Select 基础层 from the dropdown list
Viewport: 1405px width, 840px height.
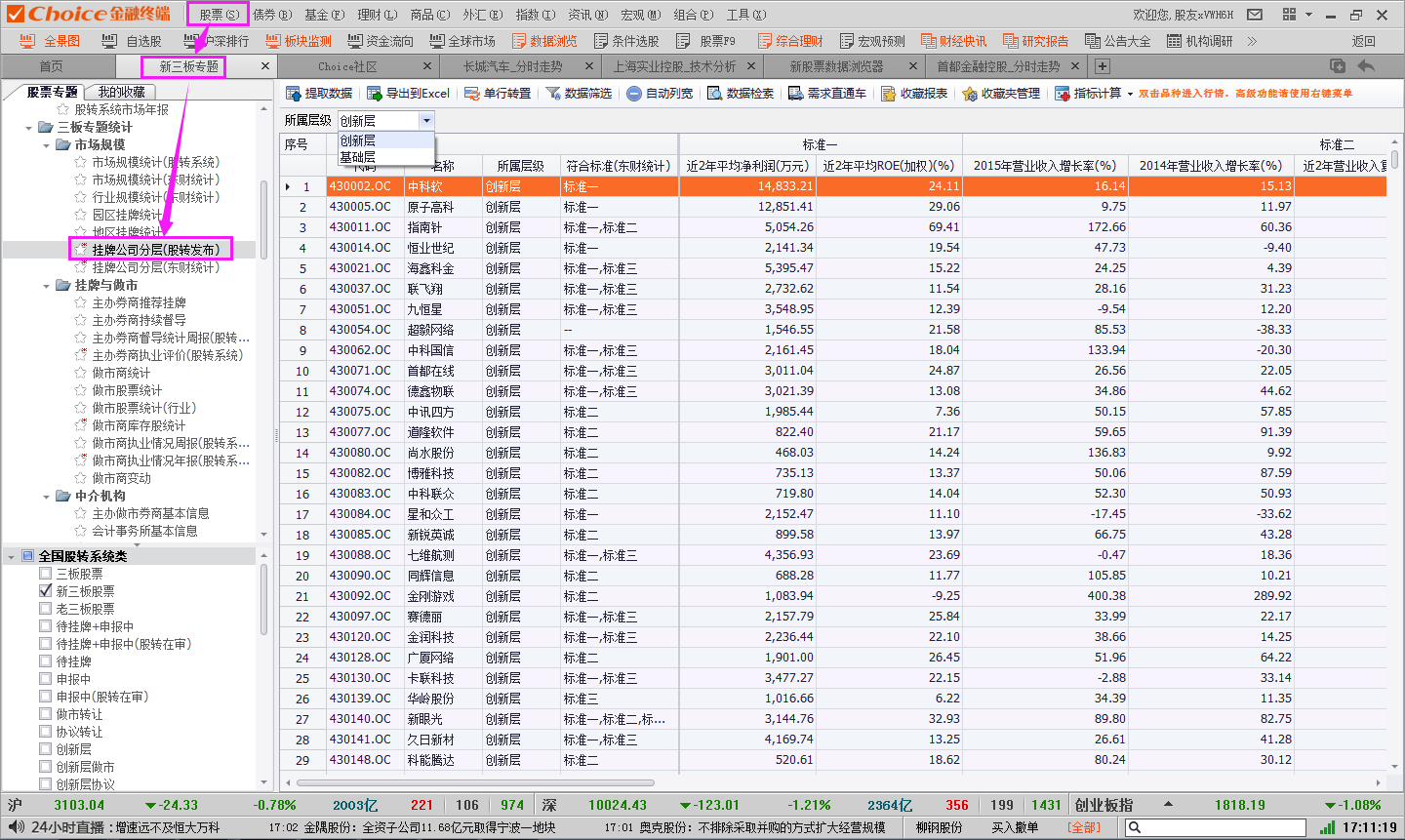coord(358,157)
